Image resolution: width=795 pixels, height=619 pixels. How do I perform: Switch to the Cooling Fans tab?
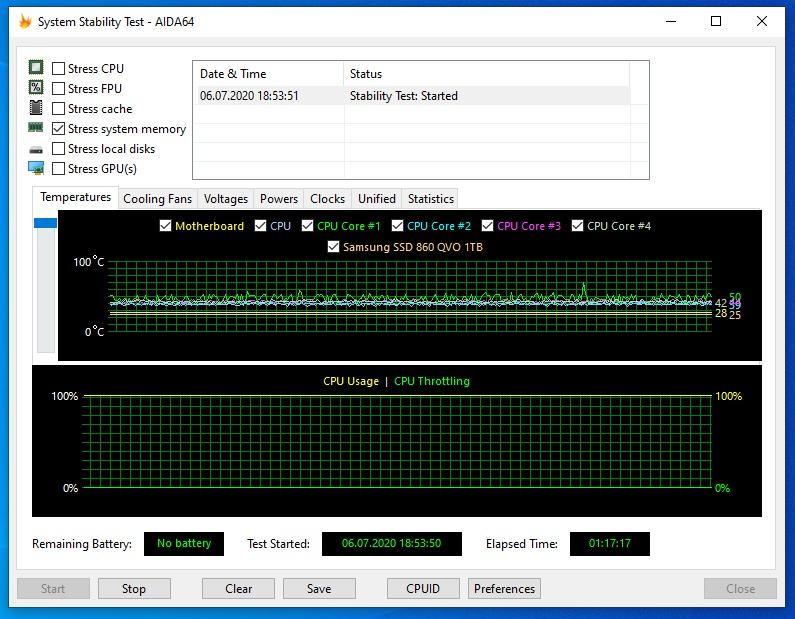point(158,199)
